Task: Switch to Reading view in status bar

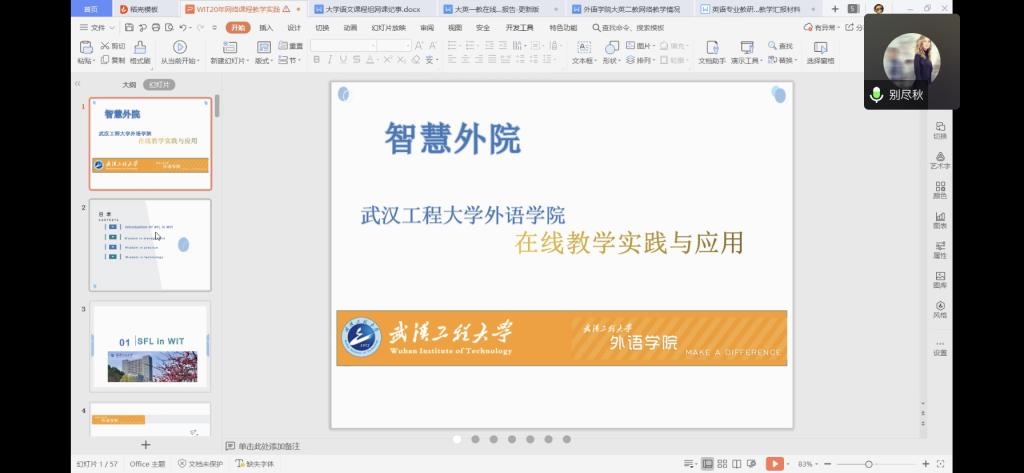Action: (x=737, y=464)
